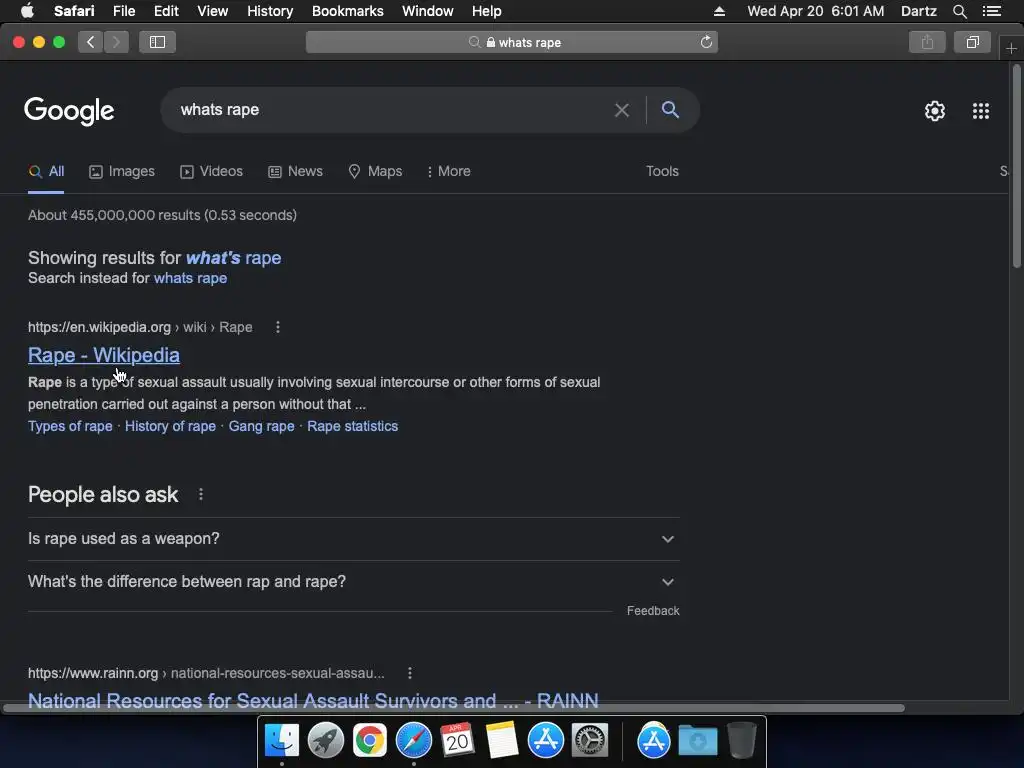This screenshot has width=1024, height=768.
Task: Open Launchpad rocket in the Dock
Action: tap(325, 741)
